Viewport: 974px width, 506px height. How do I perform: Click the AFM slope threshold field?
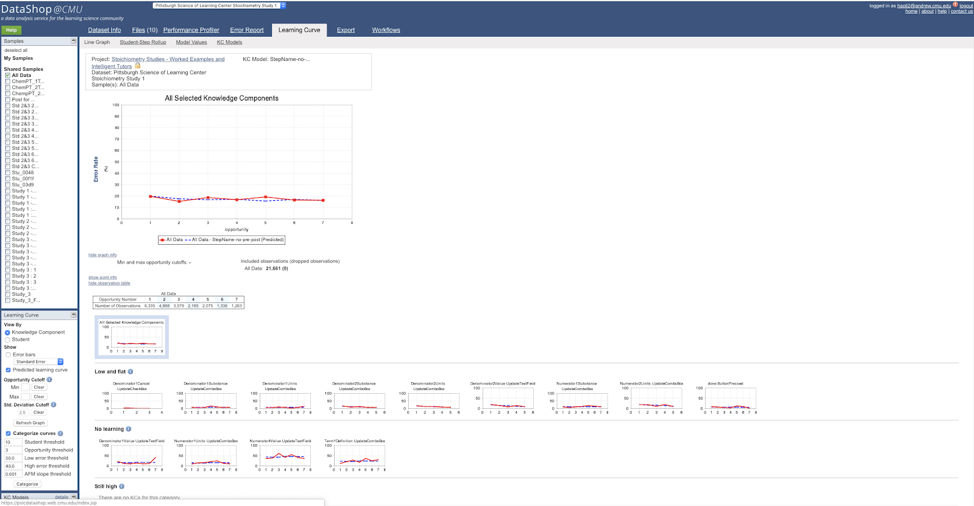[12, 474]
